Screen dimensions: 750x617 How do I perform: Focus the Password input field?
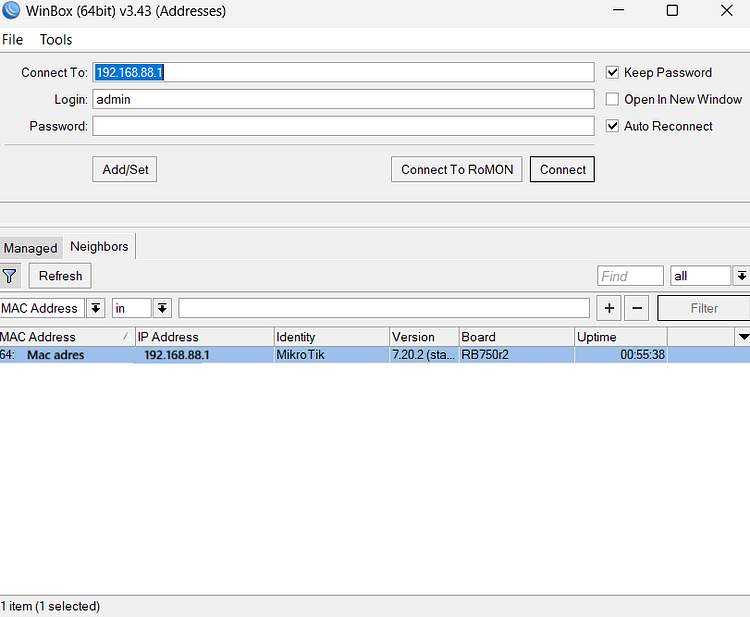click(343, 126)
